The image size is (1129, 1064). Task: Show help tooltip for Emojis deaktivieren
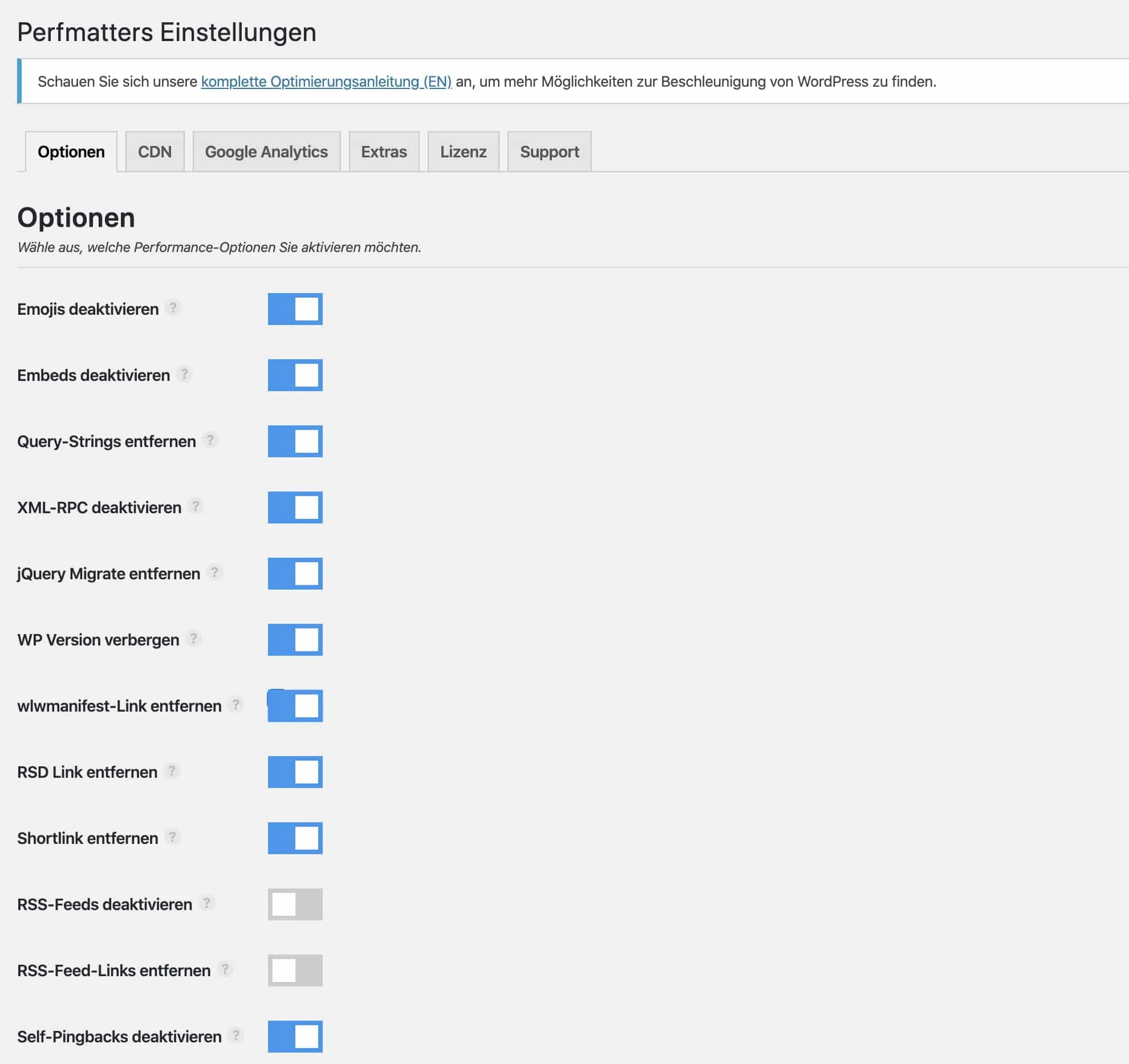[173, 308]
